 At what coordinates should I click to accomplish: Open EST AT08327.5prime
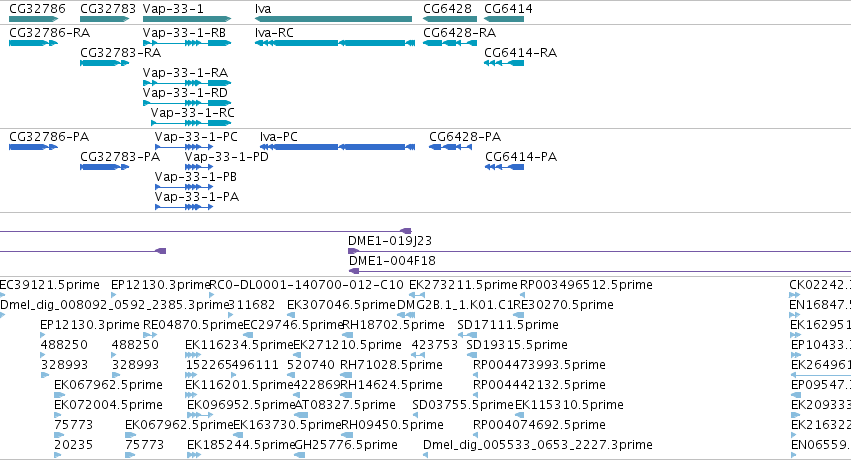click(x=301, y=416)
